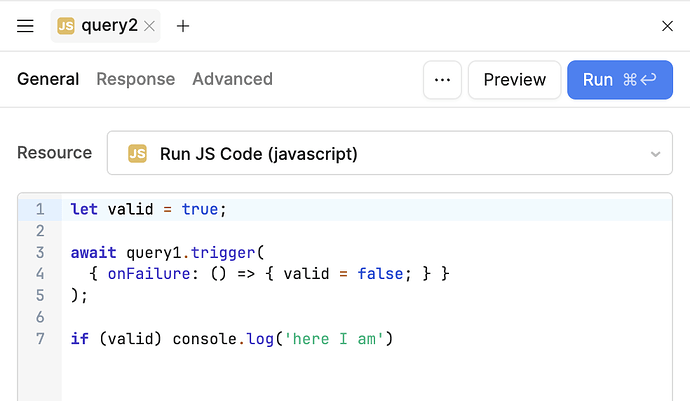Screen dimensions: 690x401
Task: Click 'await query1.trigger(' on line 3
Action: click(167, 253)
